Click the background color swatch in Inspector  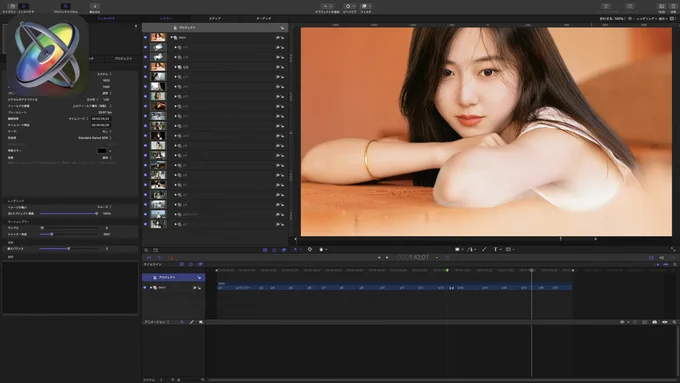point(102,151)
